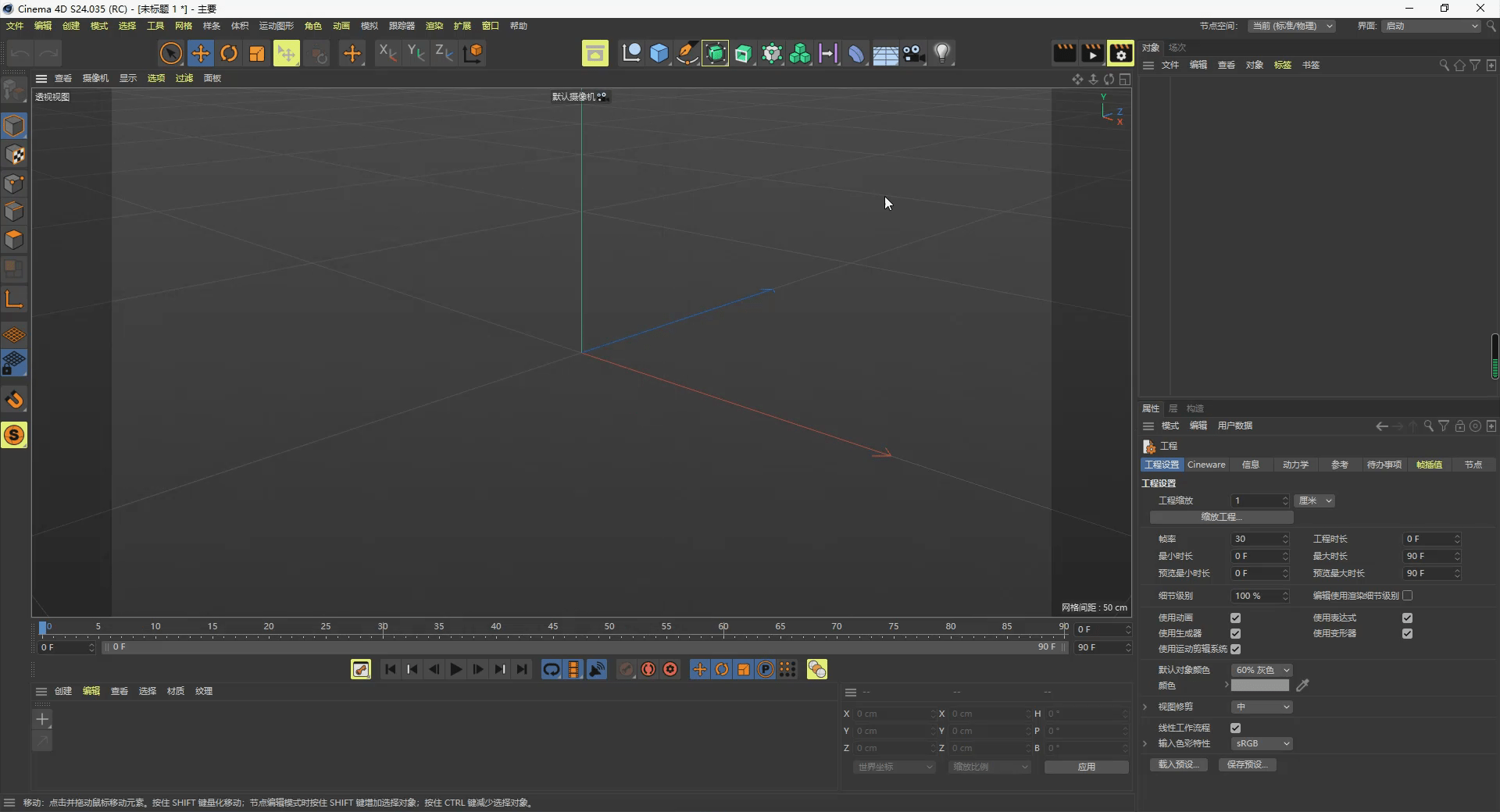Switch to point editing mode in left sidebar
Screen dimensions: 1500x812
point(15,183)
